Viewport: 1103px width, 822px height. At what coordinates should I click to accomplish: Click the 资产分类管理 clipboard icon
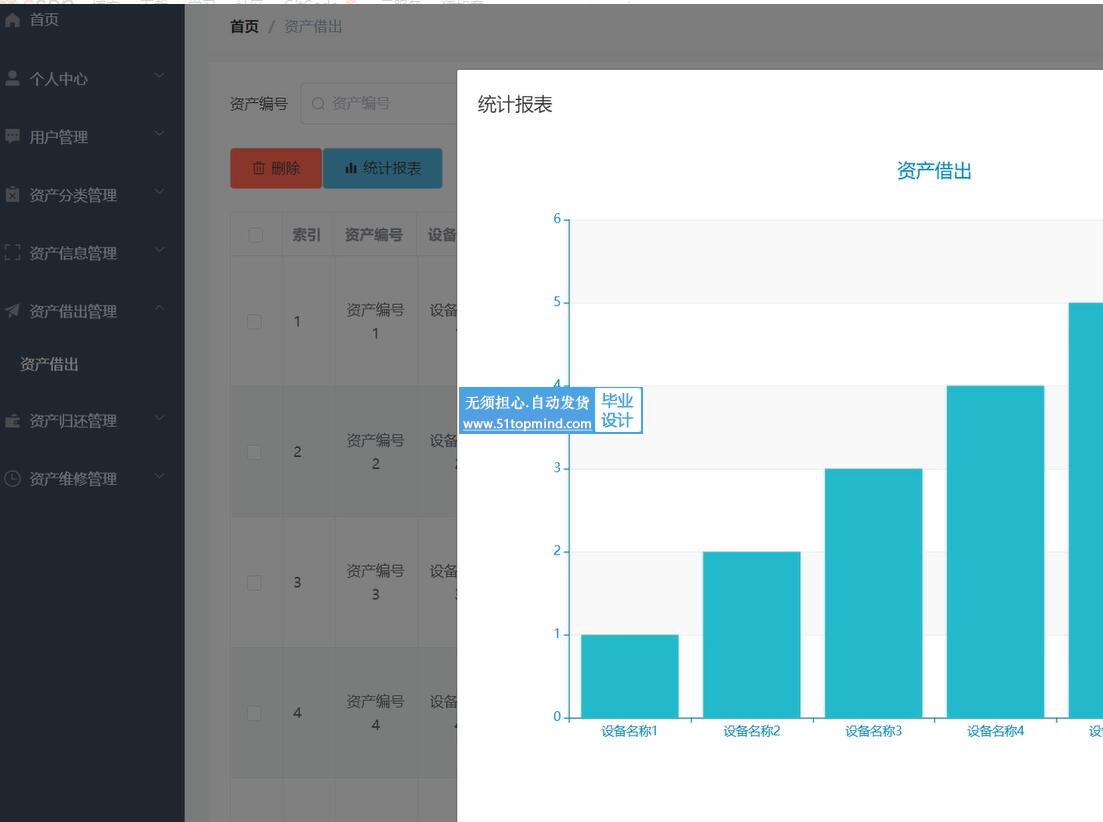click(13, 195)
